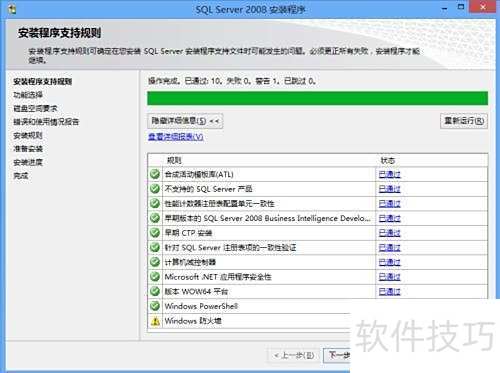Click the check icon beside Windows PowerShell

pos(155,306)
